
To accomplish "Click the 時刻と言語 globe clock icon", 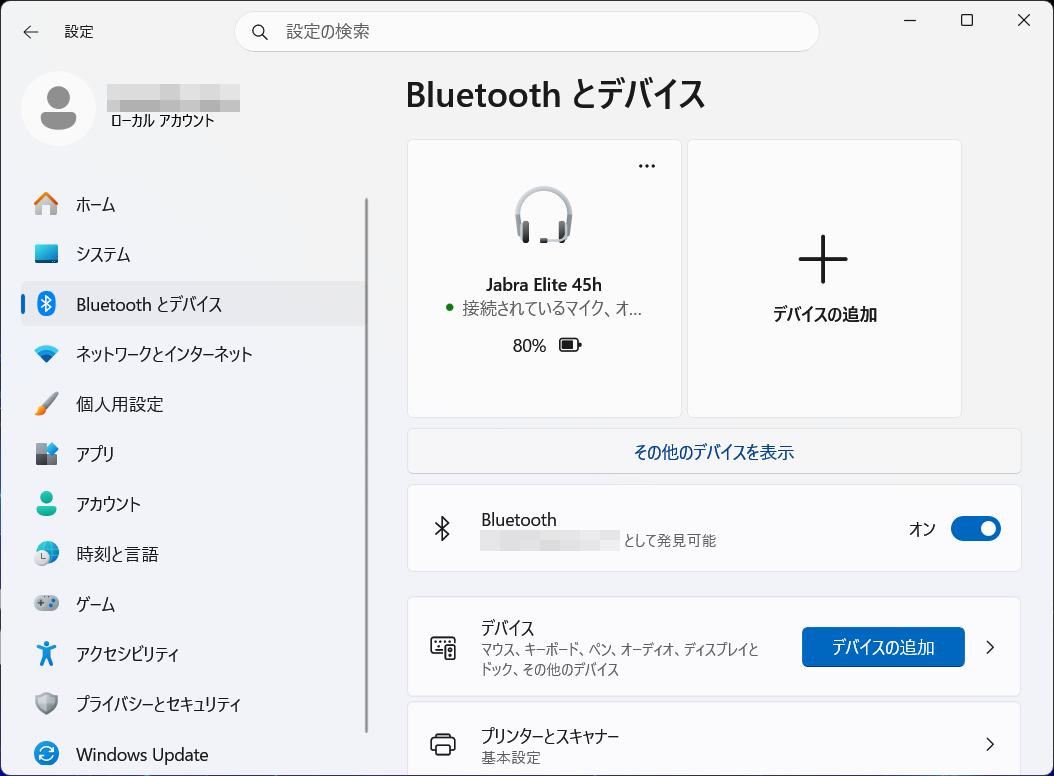I will pyautogui.click(x=46, y=553).
